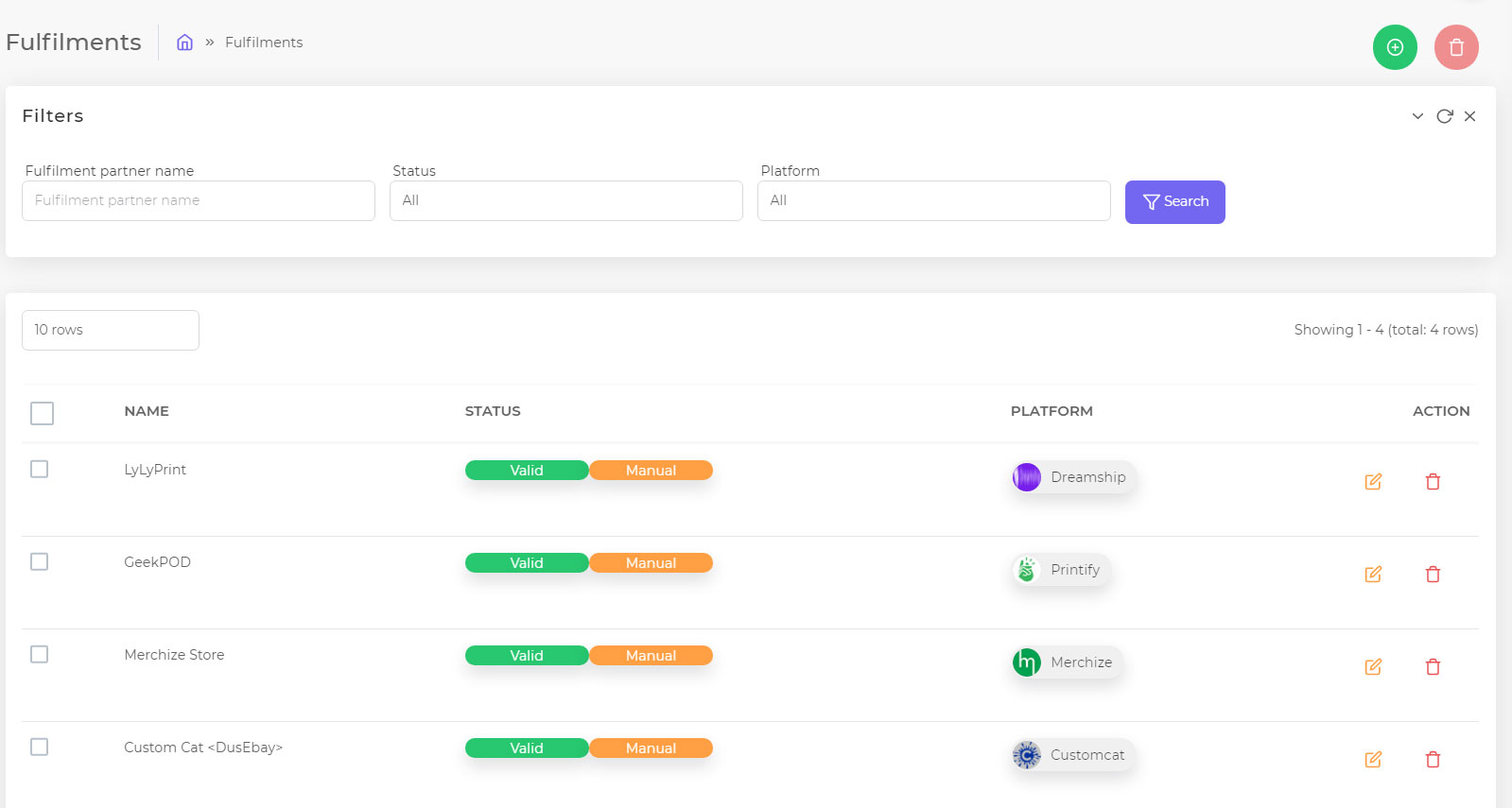Click the Manual badge for Merchize Store

pyautogui.click(x=651, y=656)
